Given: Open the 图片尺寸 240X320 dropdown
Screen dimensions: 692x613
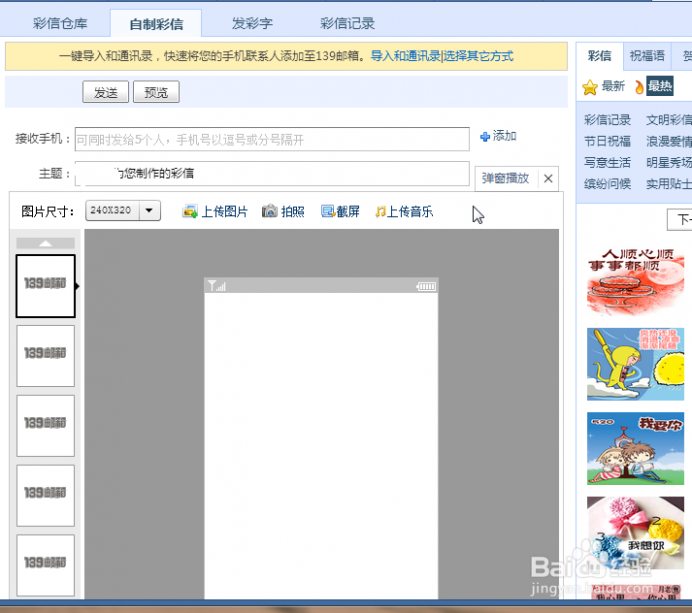Looking at the screenshot, I should 123,211.
